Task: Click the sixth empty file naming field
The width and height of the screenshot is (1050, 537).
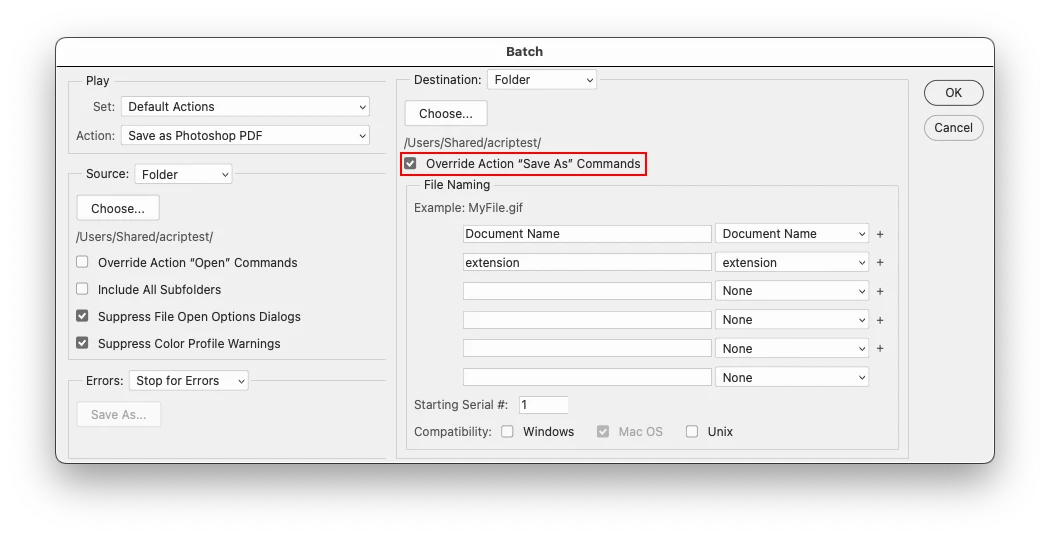Action: [x=587, y=377]
